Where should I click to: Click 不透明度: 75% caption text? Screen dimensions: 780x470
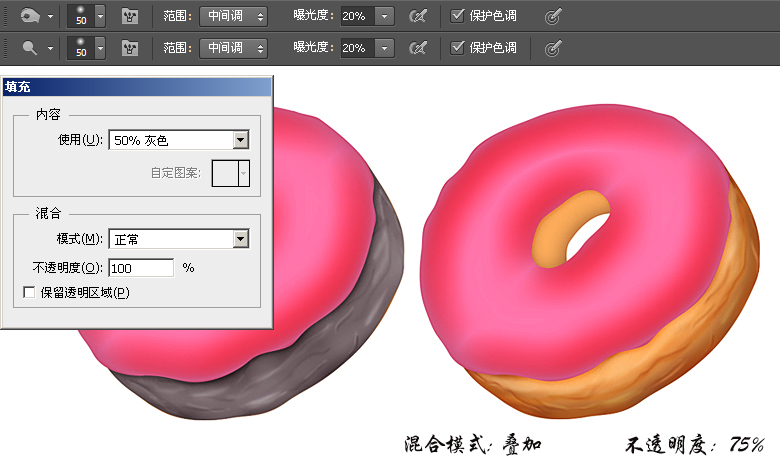pos(694,445)
